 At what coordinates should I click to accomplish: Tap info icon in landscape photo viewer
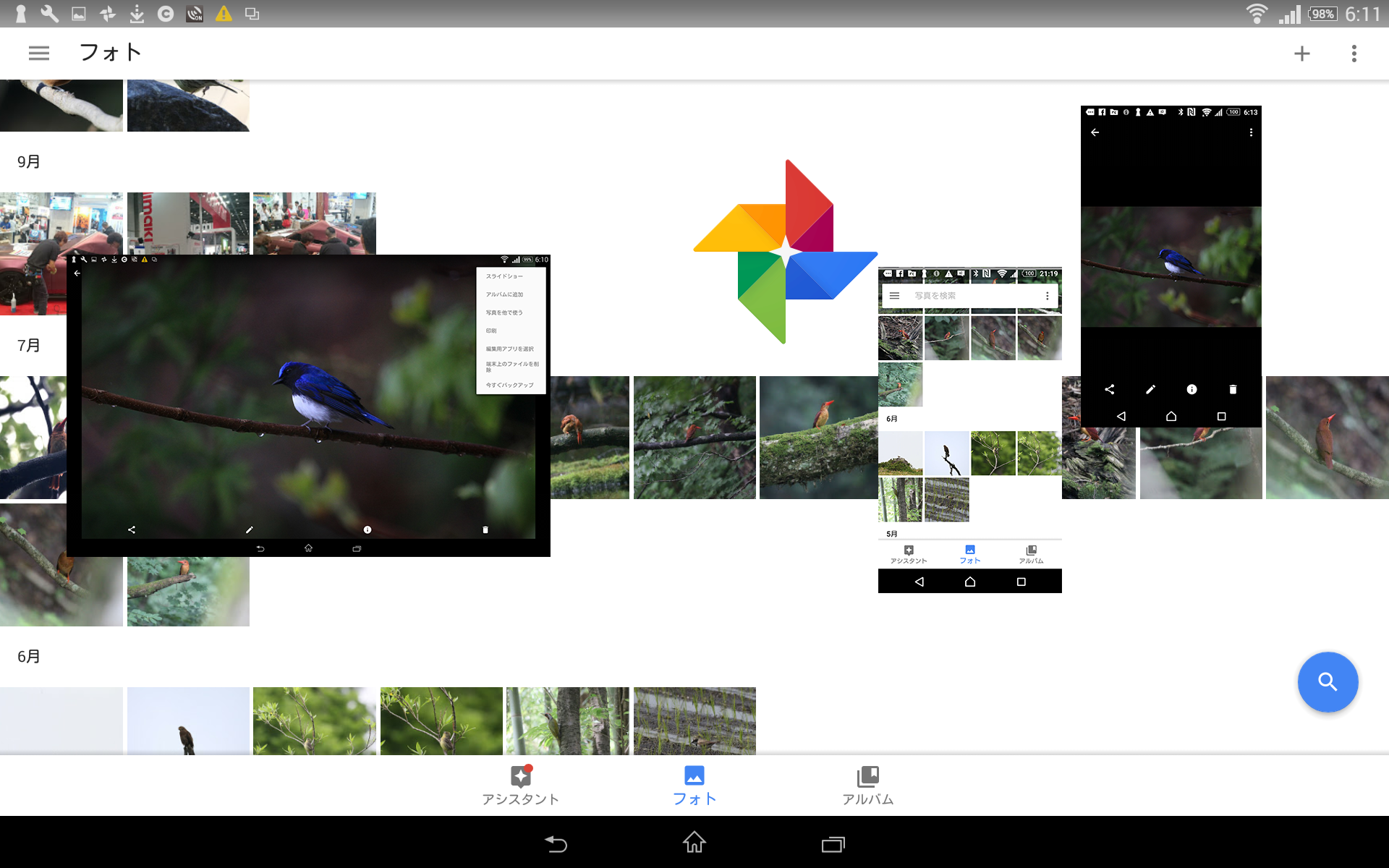tap(368, 529)
